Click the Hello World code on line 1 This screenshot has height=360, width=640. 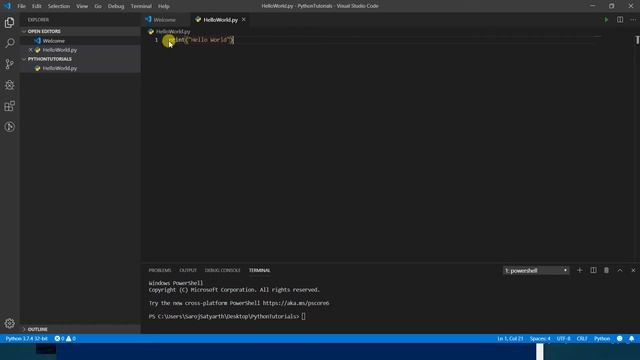coord(201,40)
